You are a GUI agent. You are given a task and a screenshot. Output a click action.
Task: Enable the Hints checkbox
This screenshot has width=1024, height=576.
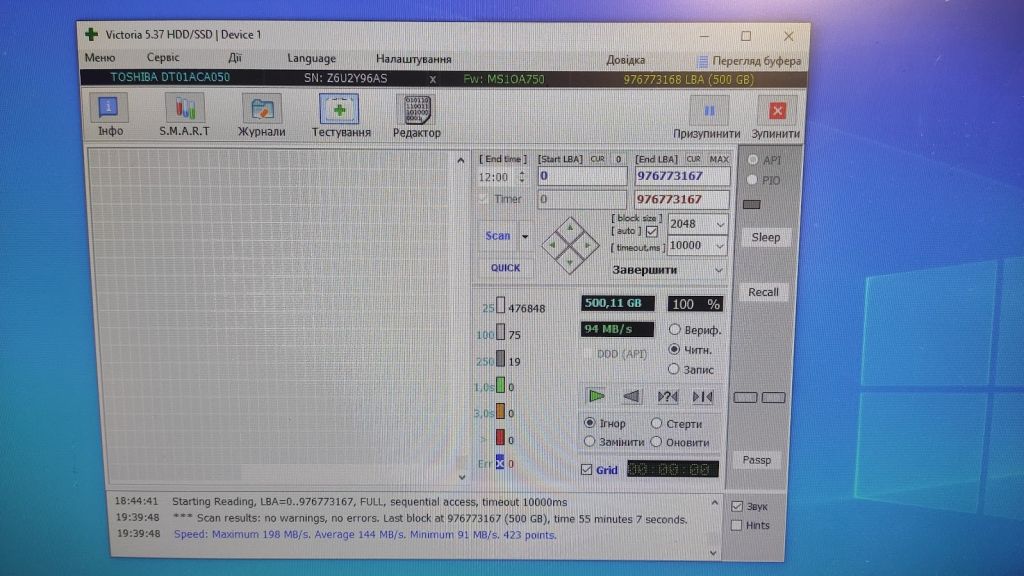point(737,525)
